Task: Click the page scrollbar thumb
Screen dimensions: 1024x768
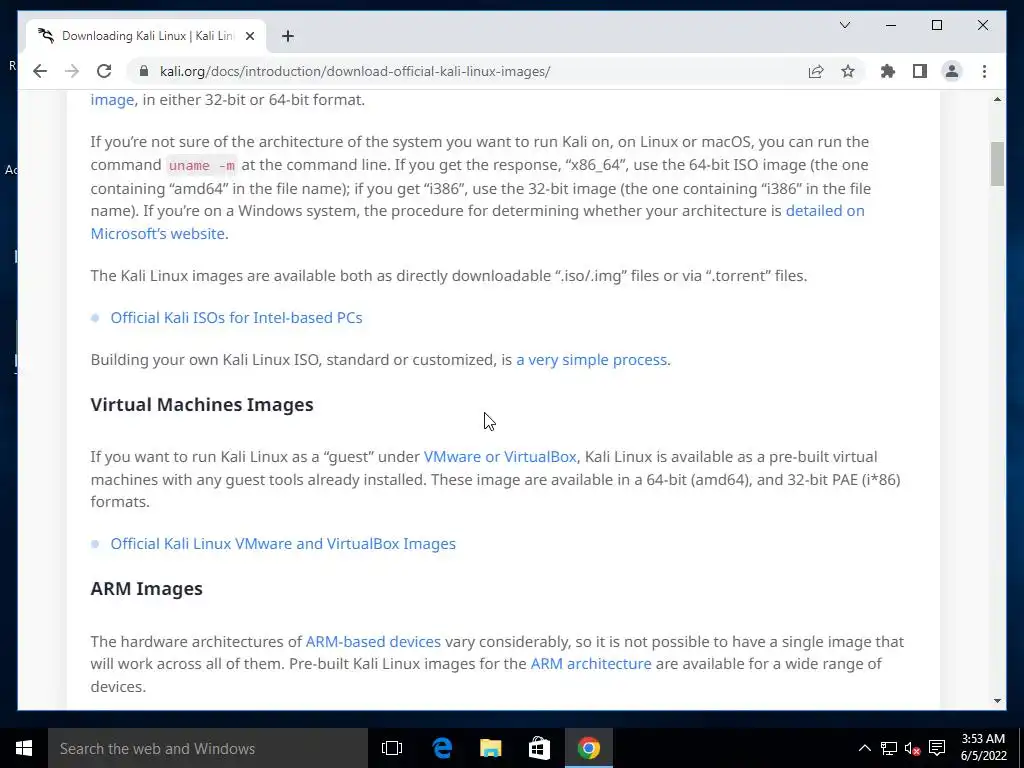Action: tap(997, 164)
